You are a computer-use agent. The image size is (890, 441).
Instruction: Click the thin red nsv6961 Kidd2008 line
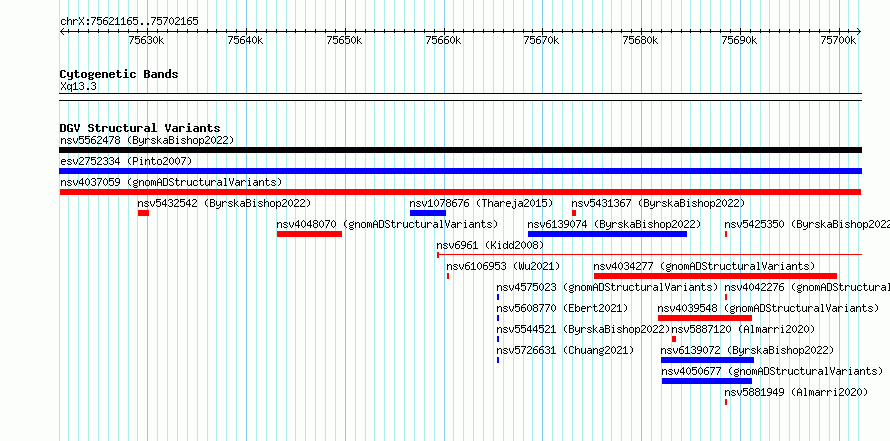pyautogui.click(x=649, y=255)
